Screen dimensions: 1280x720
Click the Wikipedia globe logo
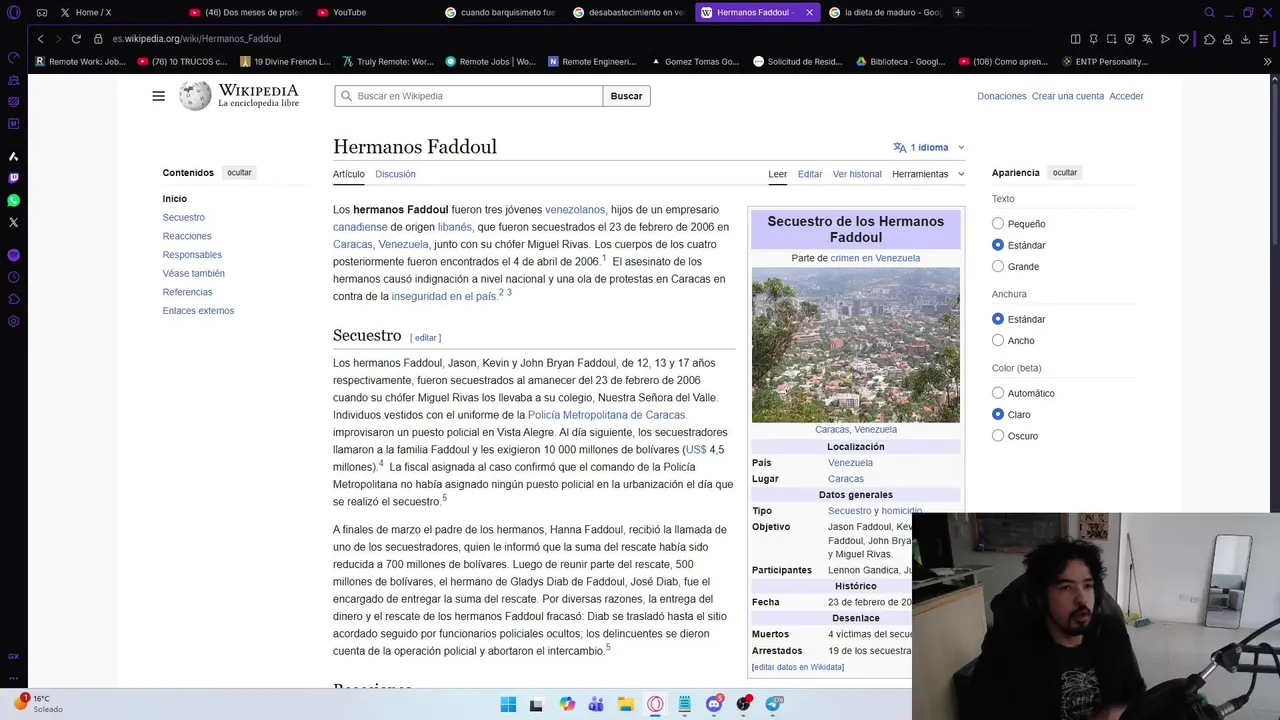pos(195,96)
